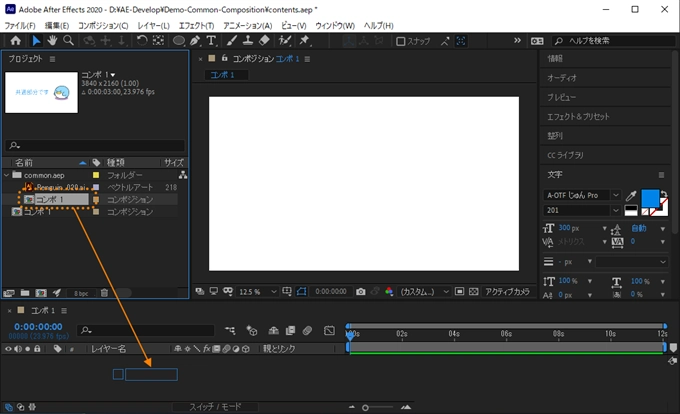Toggle video eye column header in timeline

tap(8, 349)
